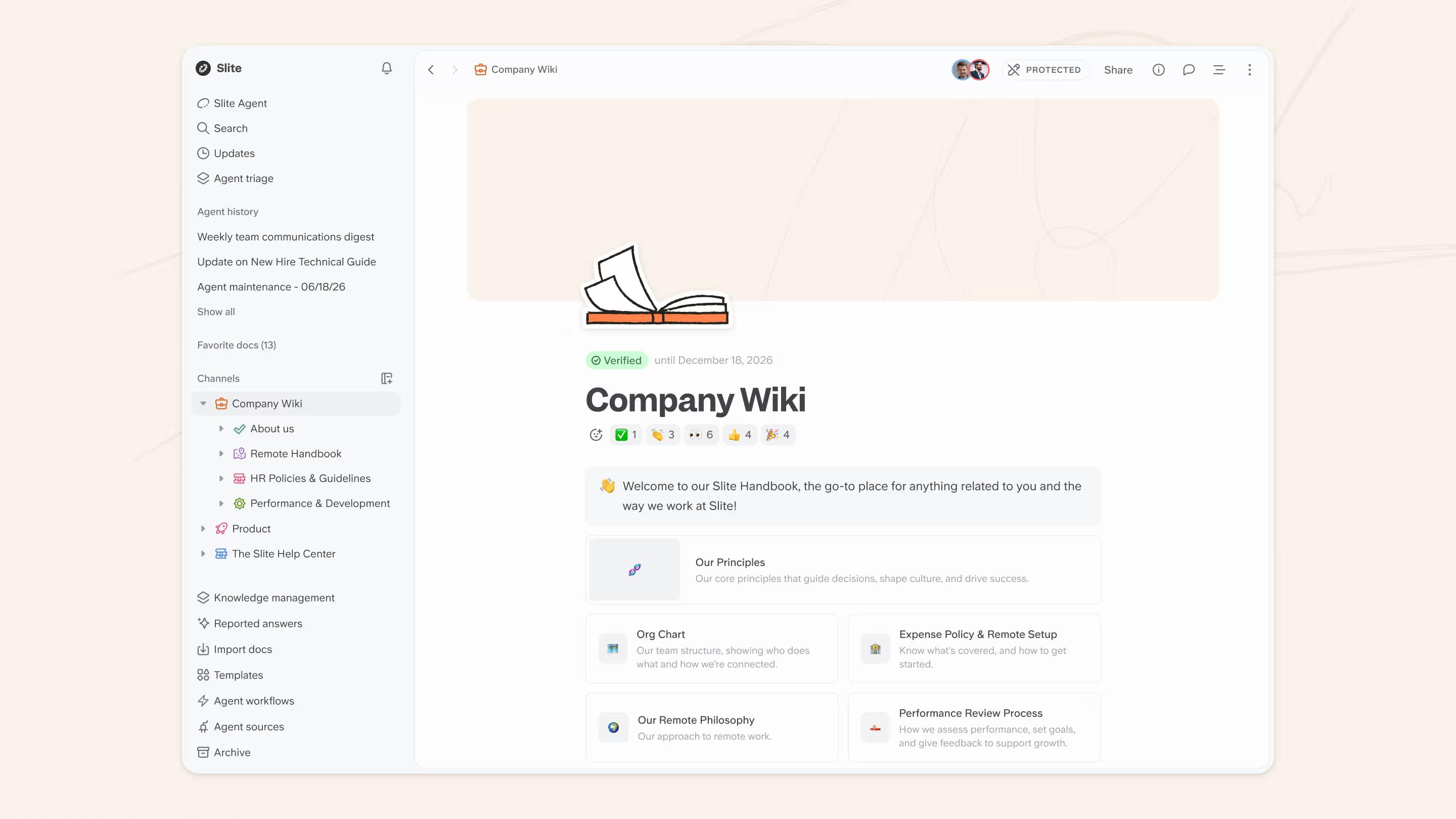Open Reported answers

(x=296, y=623)
